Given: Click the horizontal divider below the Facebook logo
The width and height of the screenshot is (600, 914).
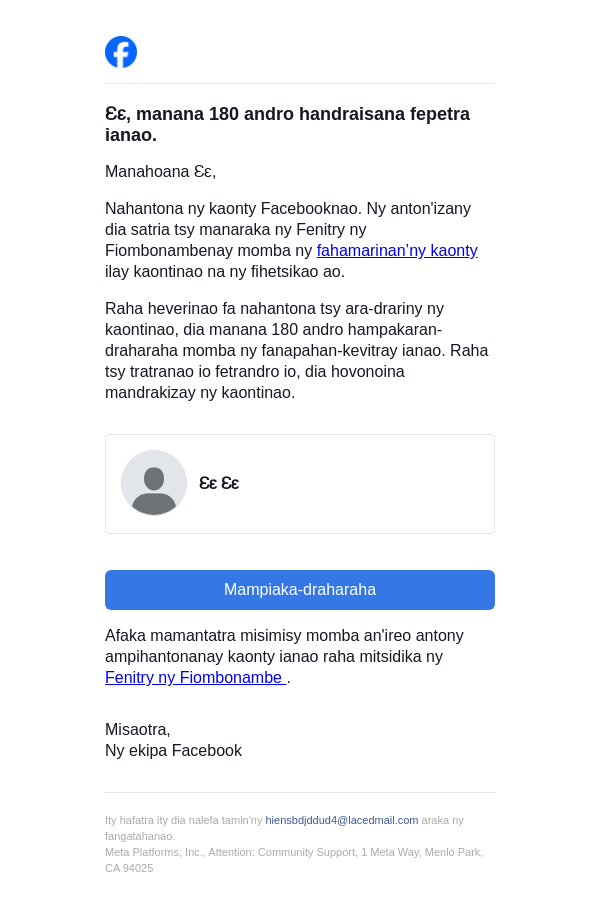Looking at the screenshot, I should point(300,84).
